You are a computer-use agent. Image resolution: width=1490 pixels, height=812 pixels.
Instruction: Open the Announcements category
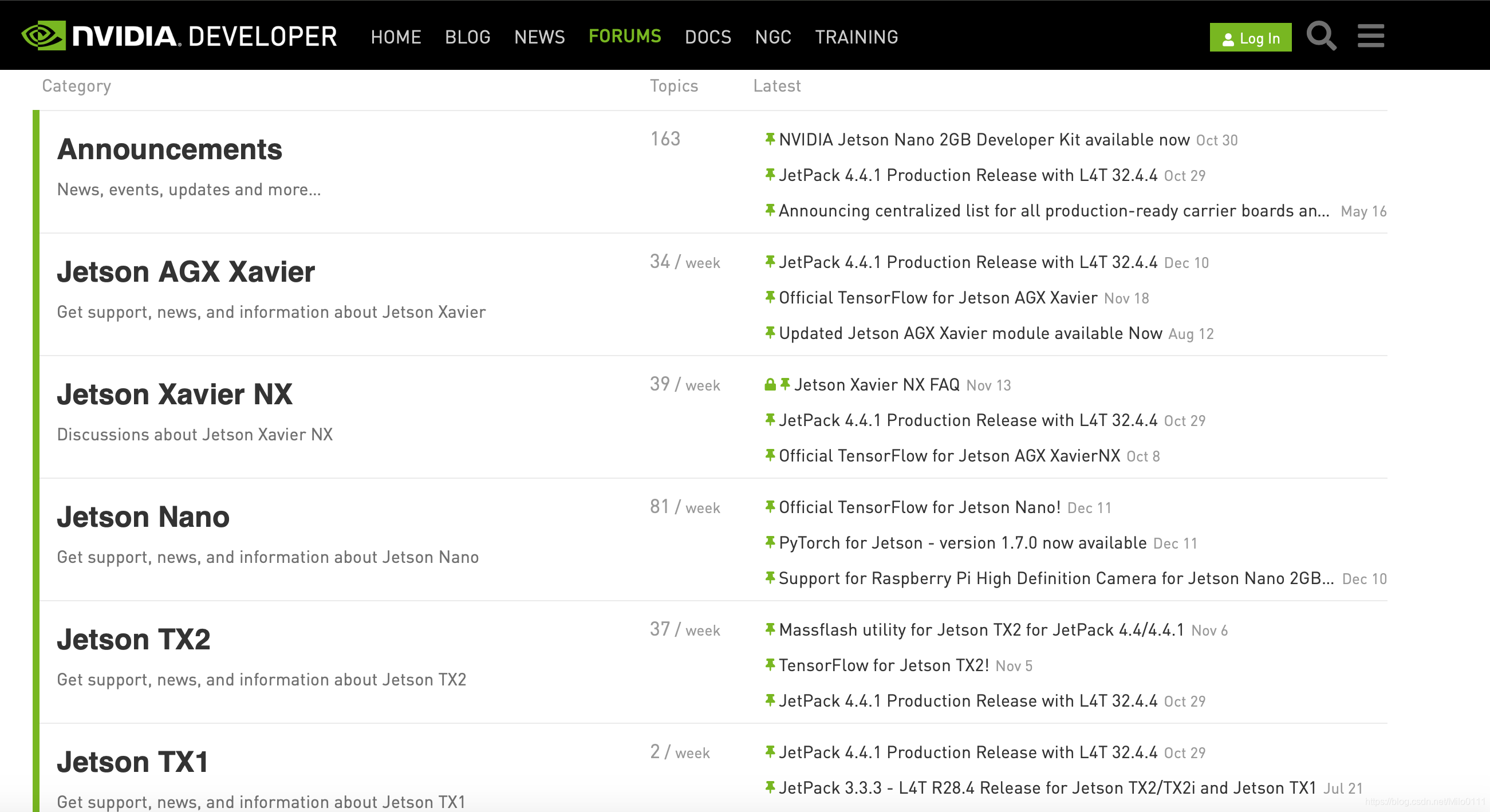170,149
